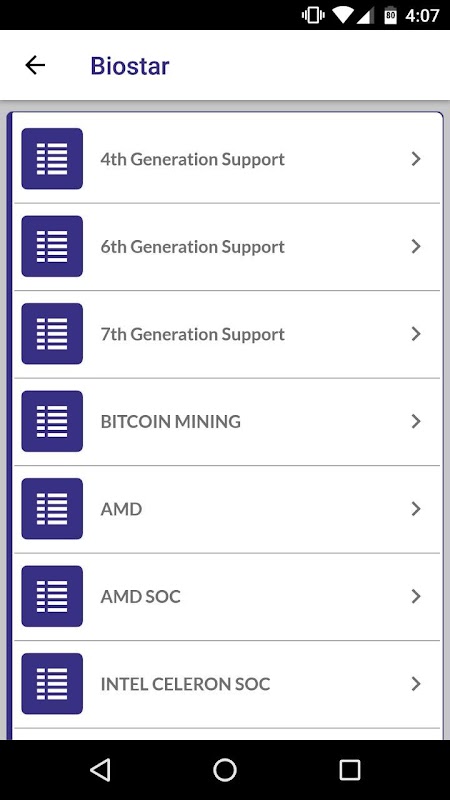Tap the Android Recents square button

coord(349,770)
